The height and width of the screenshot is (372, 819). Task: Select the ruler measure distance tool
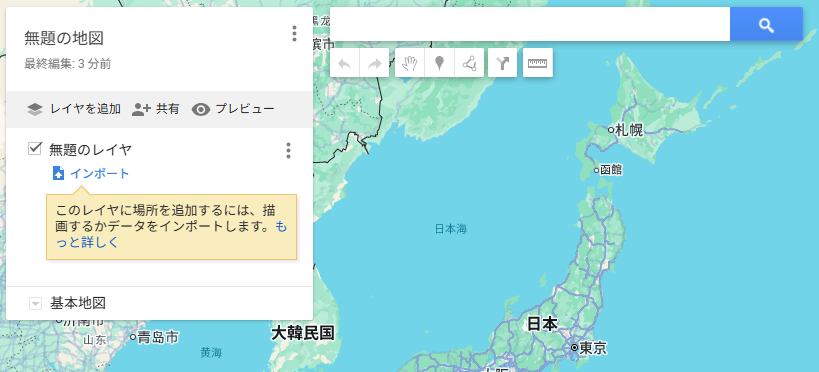coord(537,63)
